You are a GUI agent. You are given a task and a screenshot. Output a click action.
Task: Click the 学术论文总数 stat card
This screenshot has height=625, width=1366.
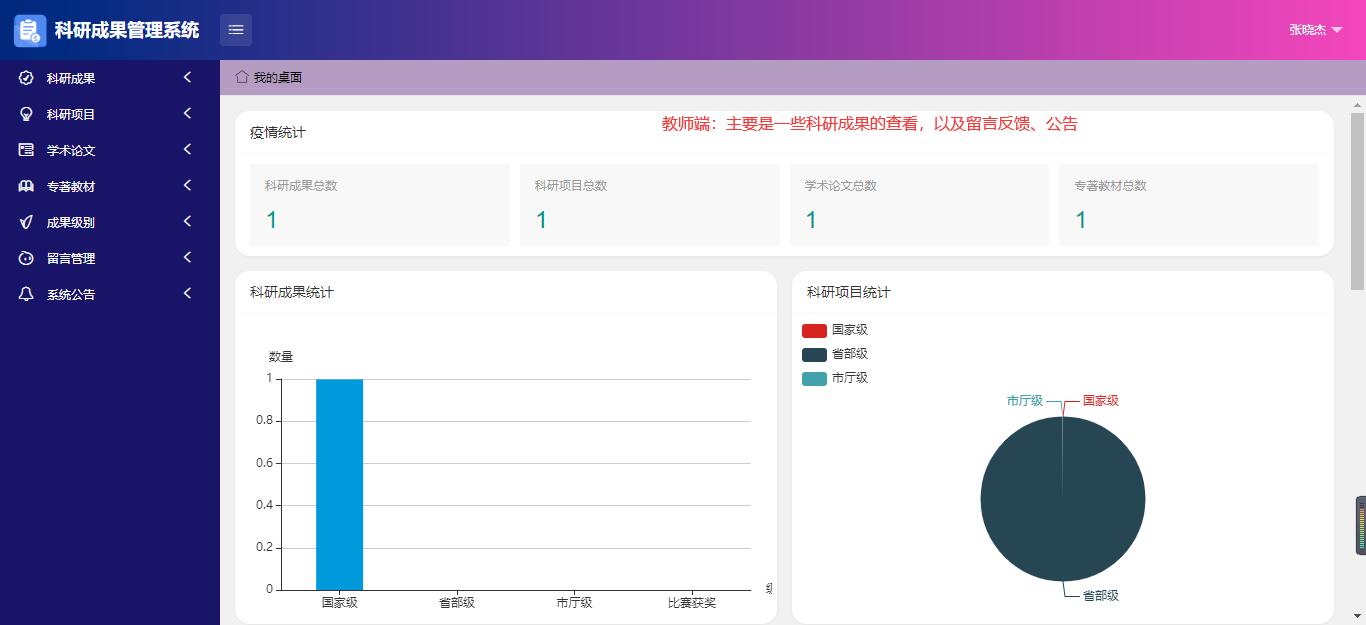(919, 205)
